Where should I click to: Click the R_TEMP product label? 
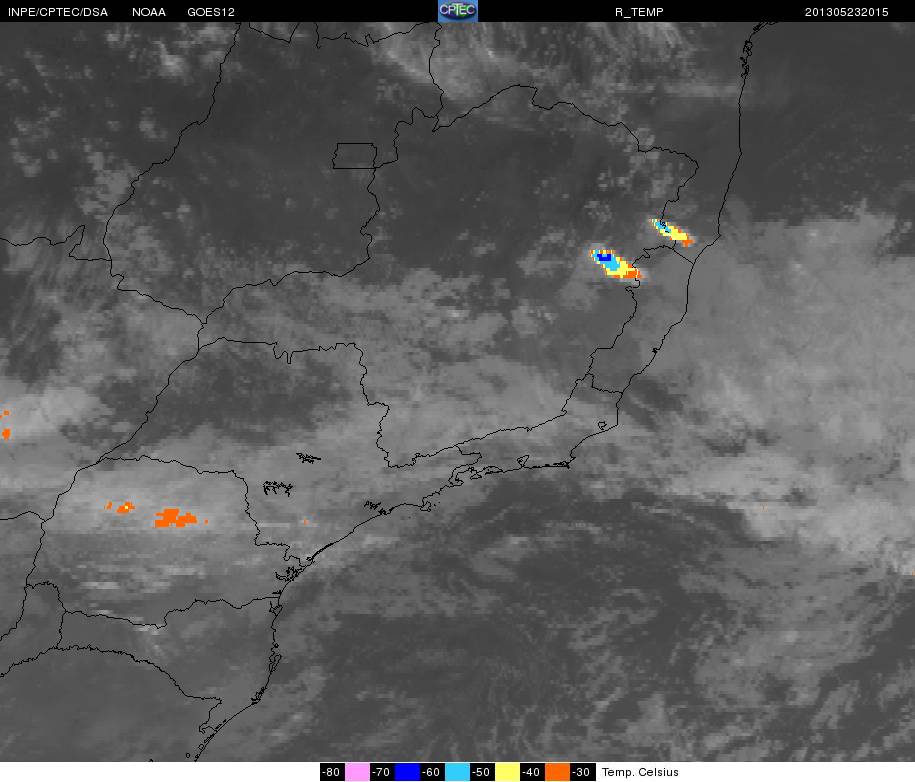[x=639, y=12]
